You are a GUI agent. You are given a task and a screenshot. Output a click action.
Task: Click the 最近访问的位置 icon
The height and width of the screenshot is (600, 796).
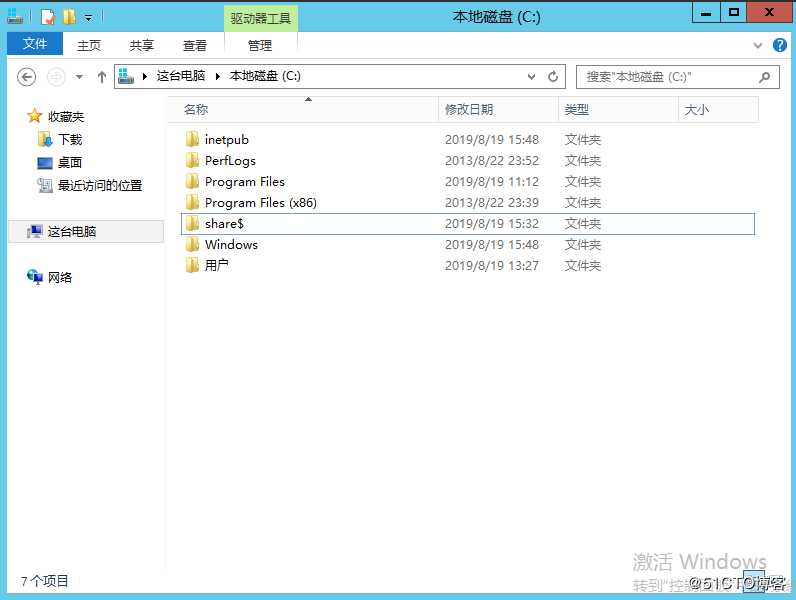pos(45,185)
